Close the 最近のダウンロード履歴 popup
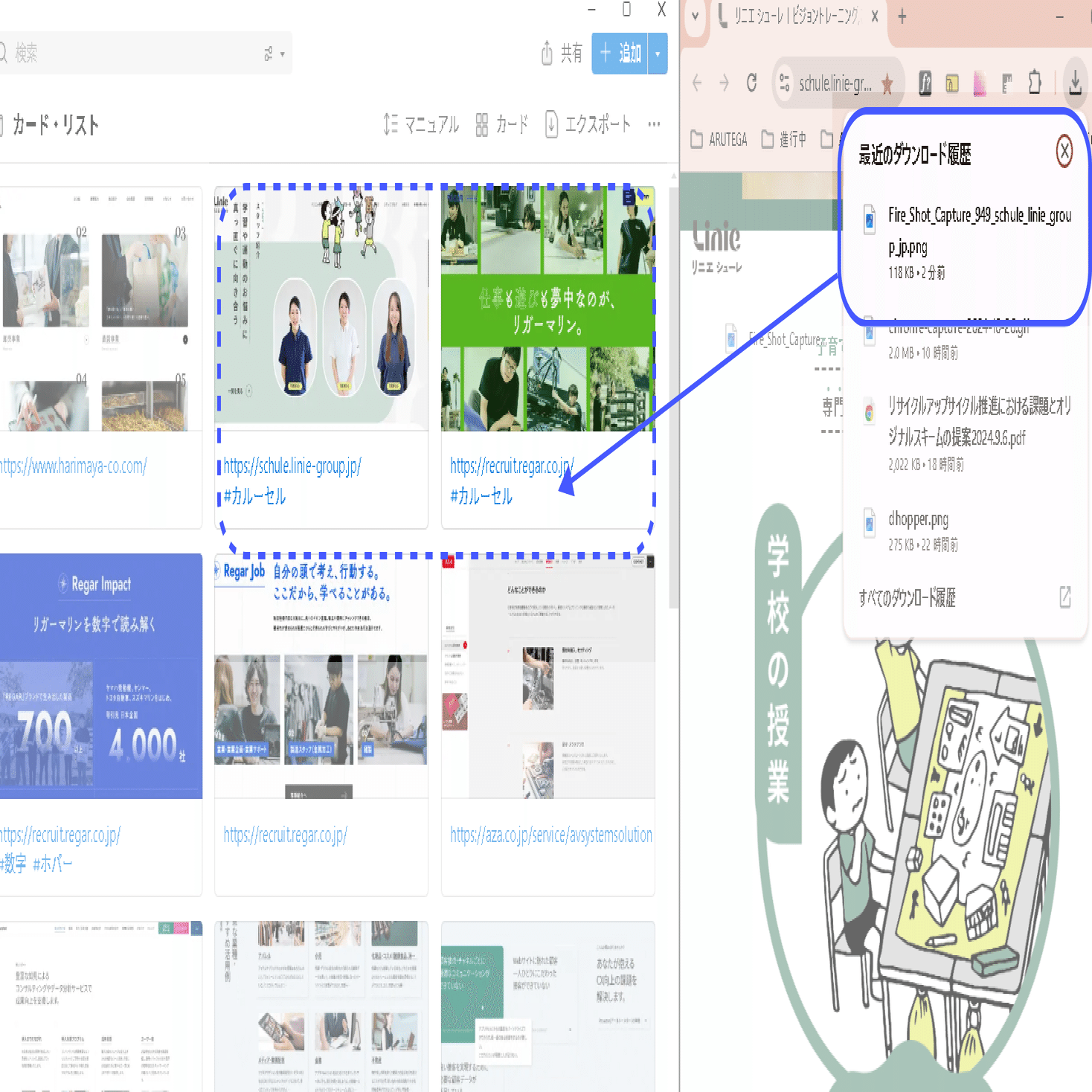Image resolution: width=1092 pixels, height=1092 pixels. click(1064, 152)
